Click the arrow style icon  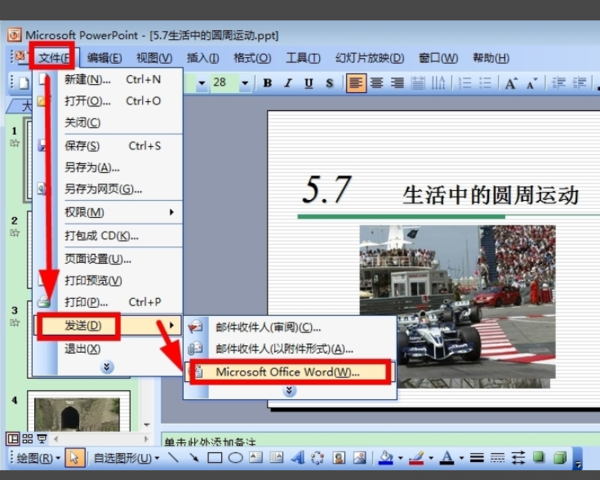[x=518, y=458]
